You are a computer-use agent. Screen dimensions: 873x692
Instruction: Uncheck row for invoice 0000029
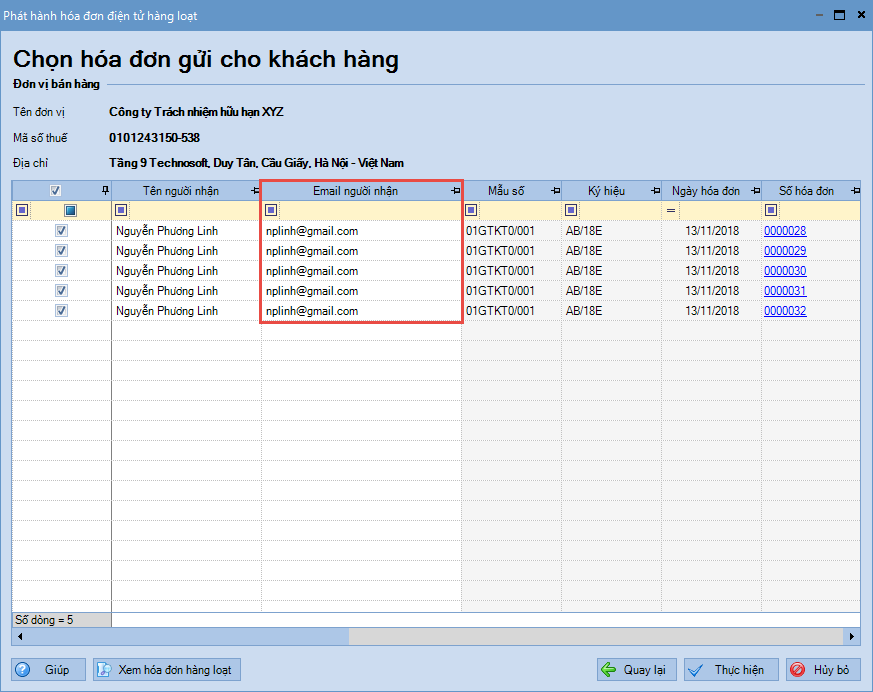click(x=61, y=251)
